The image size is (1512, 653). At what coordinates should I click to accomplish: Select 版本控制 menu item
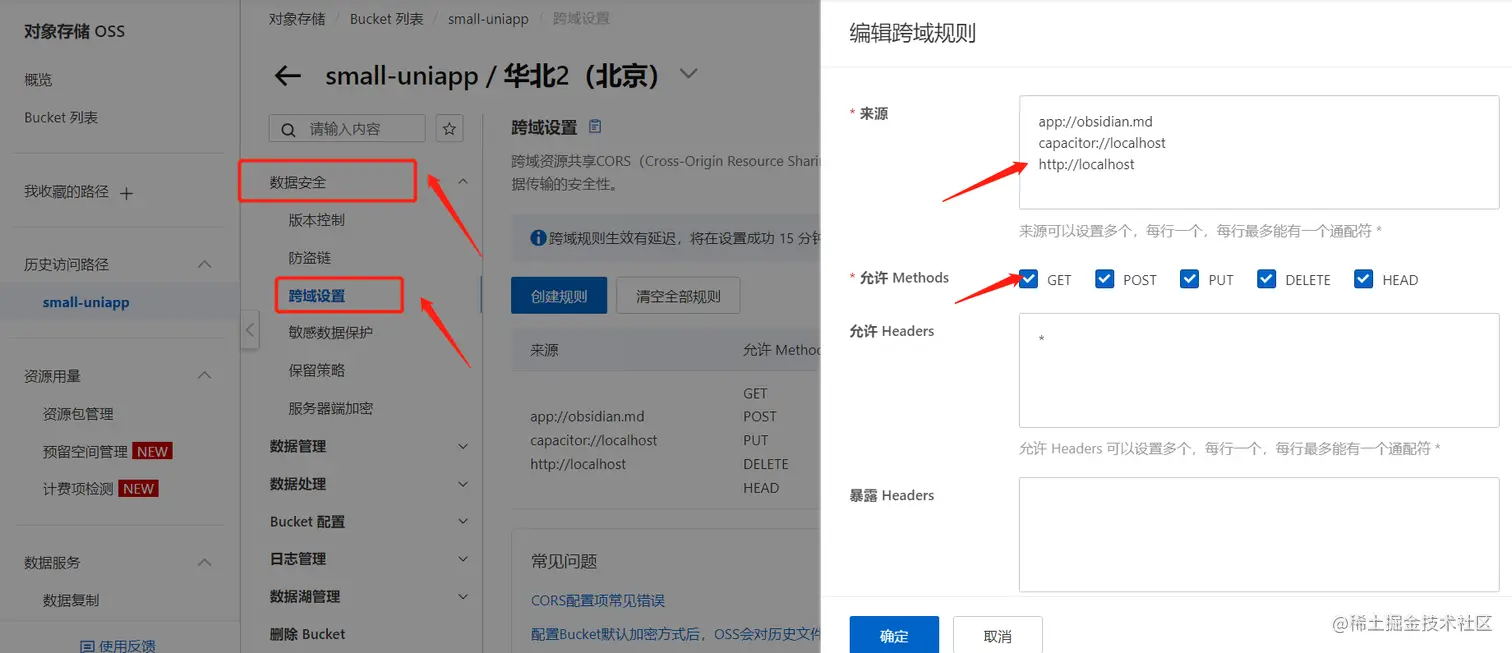tap(317, 220)
